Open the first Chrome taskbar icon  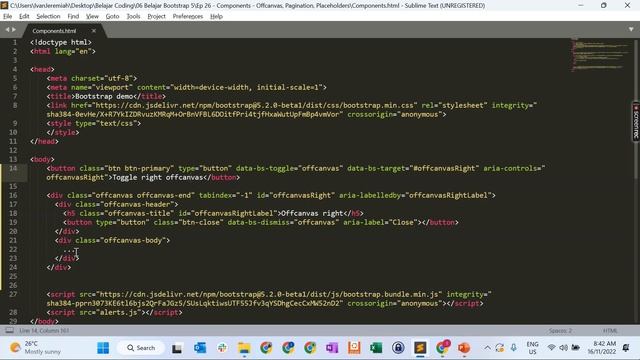click(x=266, y=348)
